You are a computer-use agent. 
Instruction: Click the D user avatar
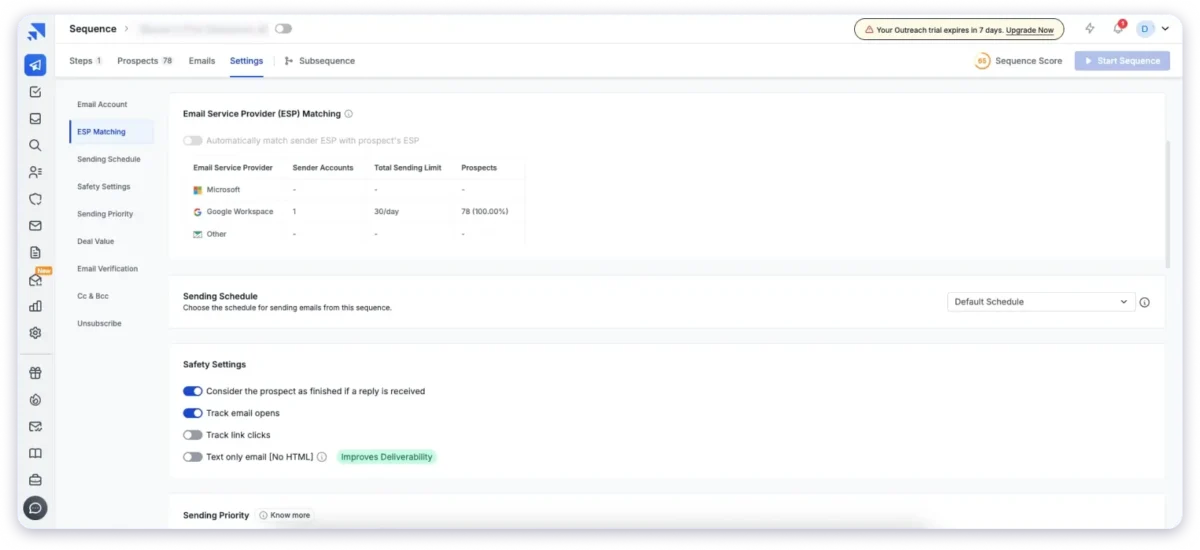pos(1146,29)
